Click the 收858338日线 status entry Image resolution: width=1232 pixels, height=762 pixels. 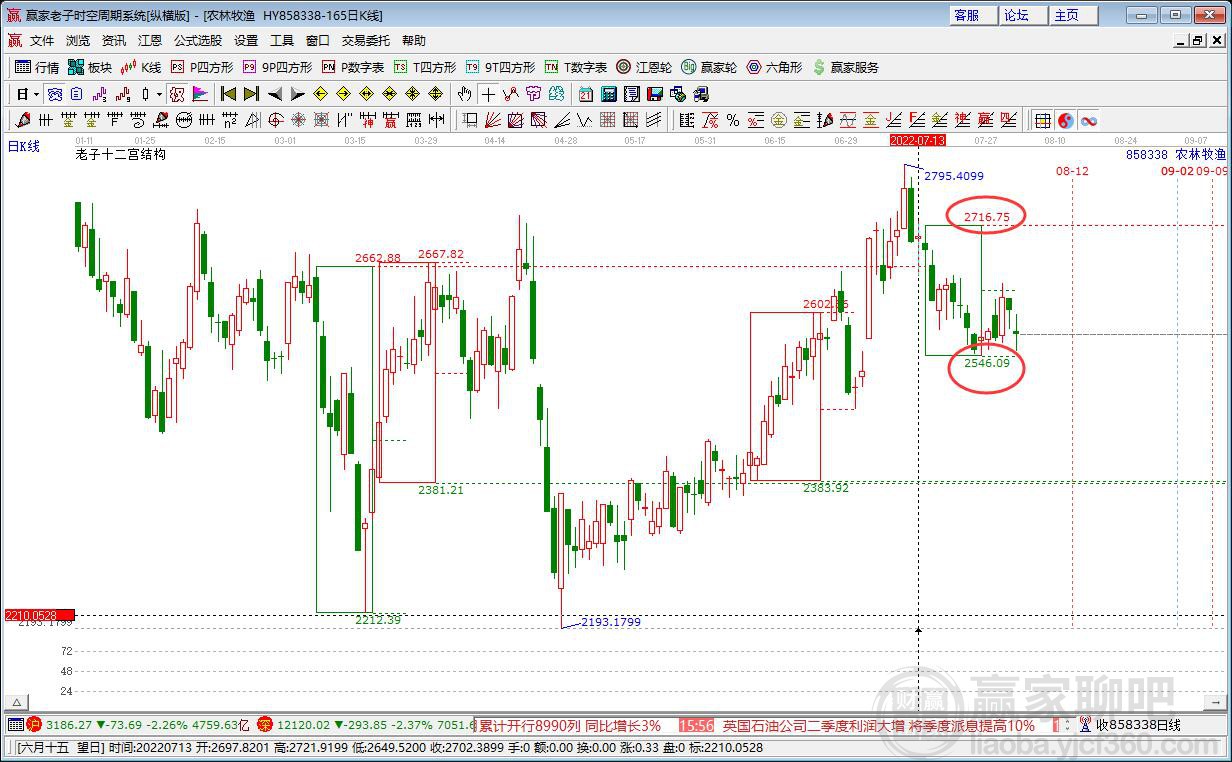click(x=1138, y=725)
